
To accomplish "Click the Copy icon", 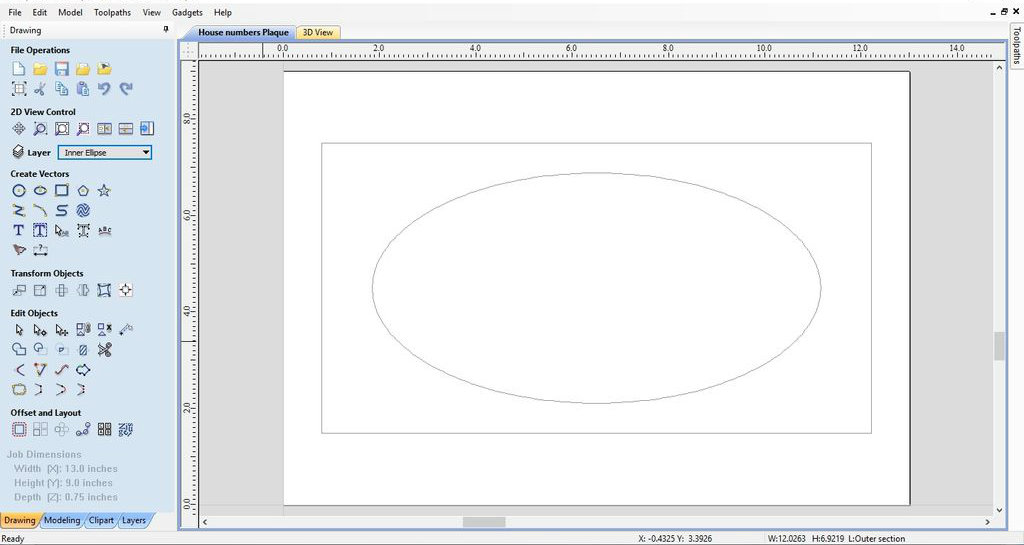I will [x=61, y=89].
